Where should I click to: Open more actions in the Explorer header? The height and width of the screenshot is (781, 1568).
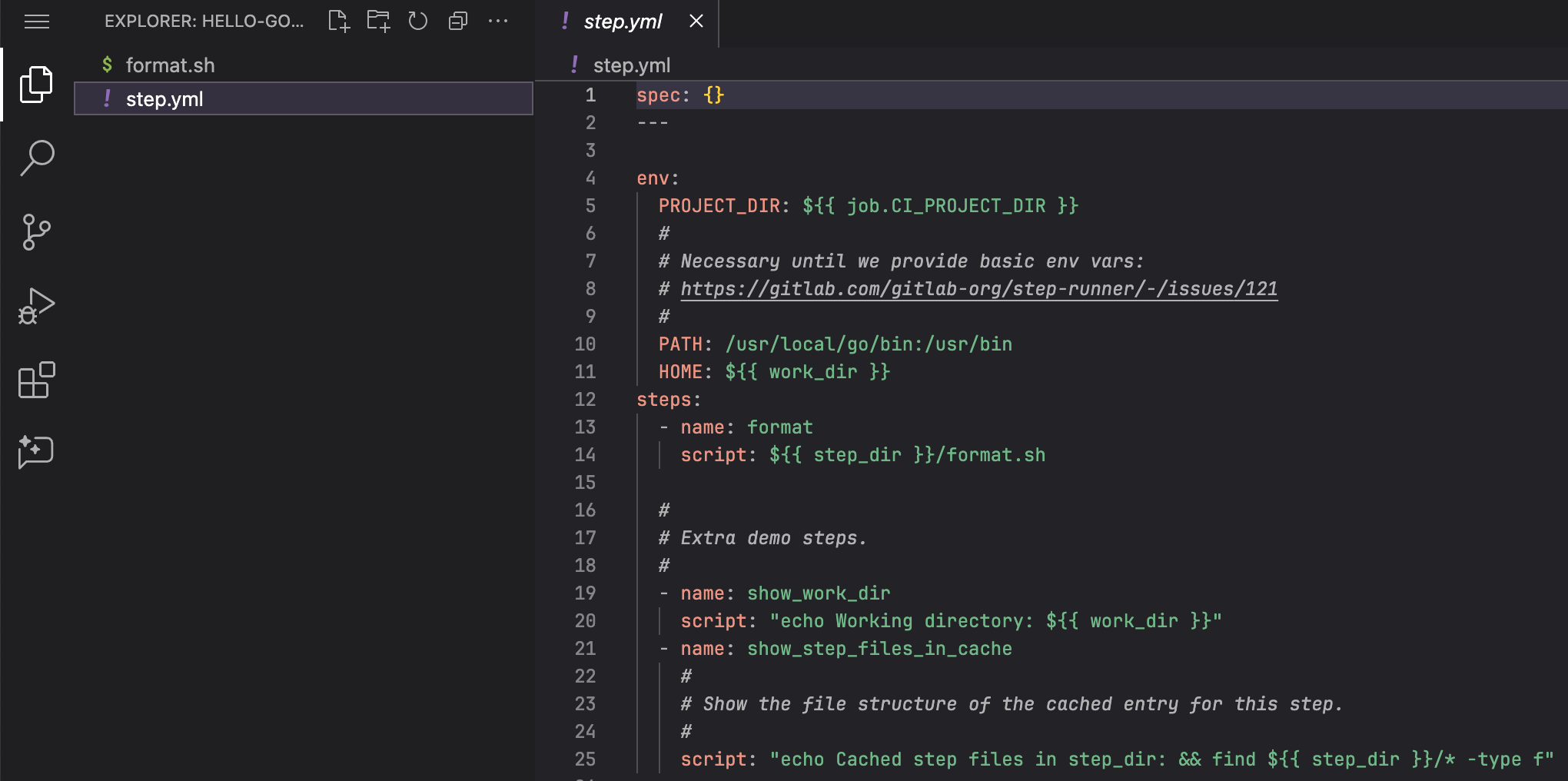499,21
